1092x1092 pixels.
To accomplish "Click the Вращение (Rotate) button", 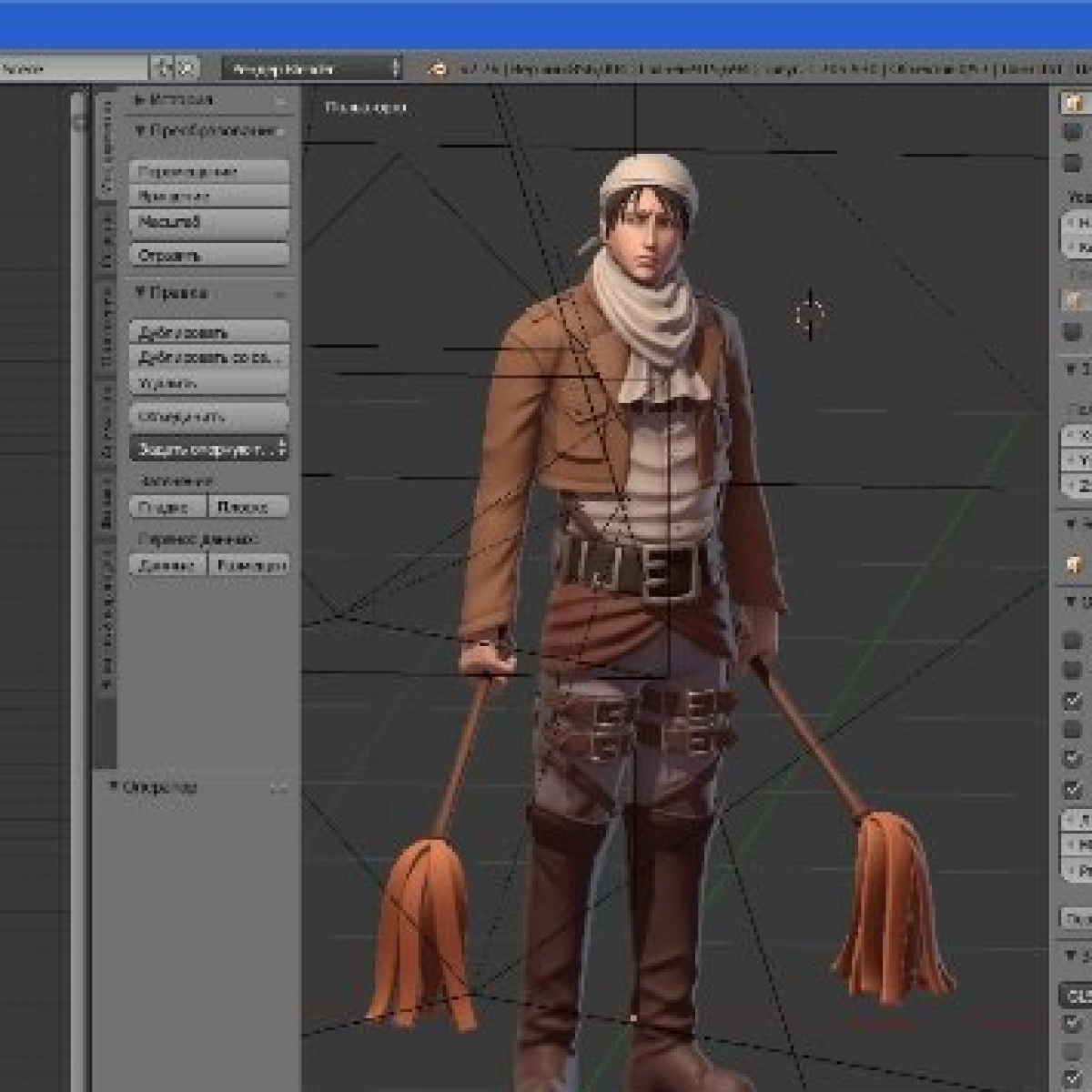I will tap(209, 196).
